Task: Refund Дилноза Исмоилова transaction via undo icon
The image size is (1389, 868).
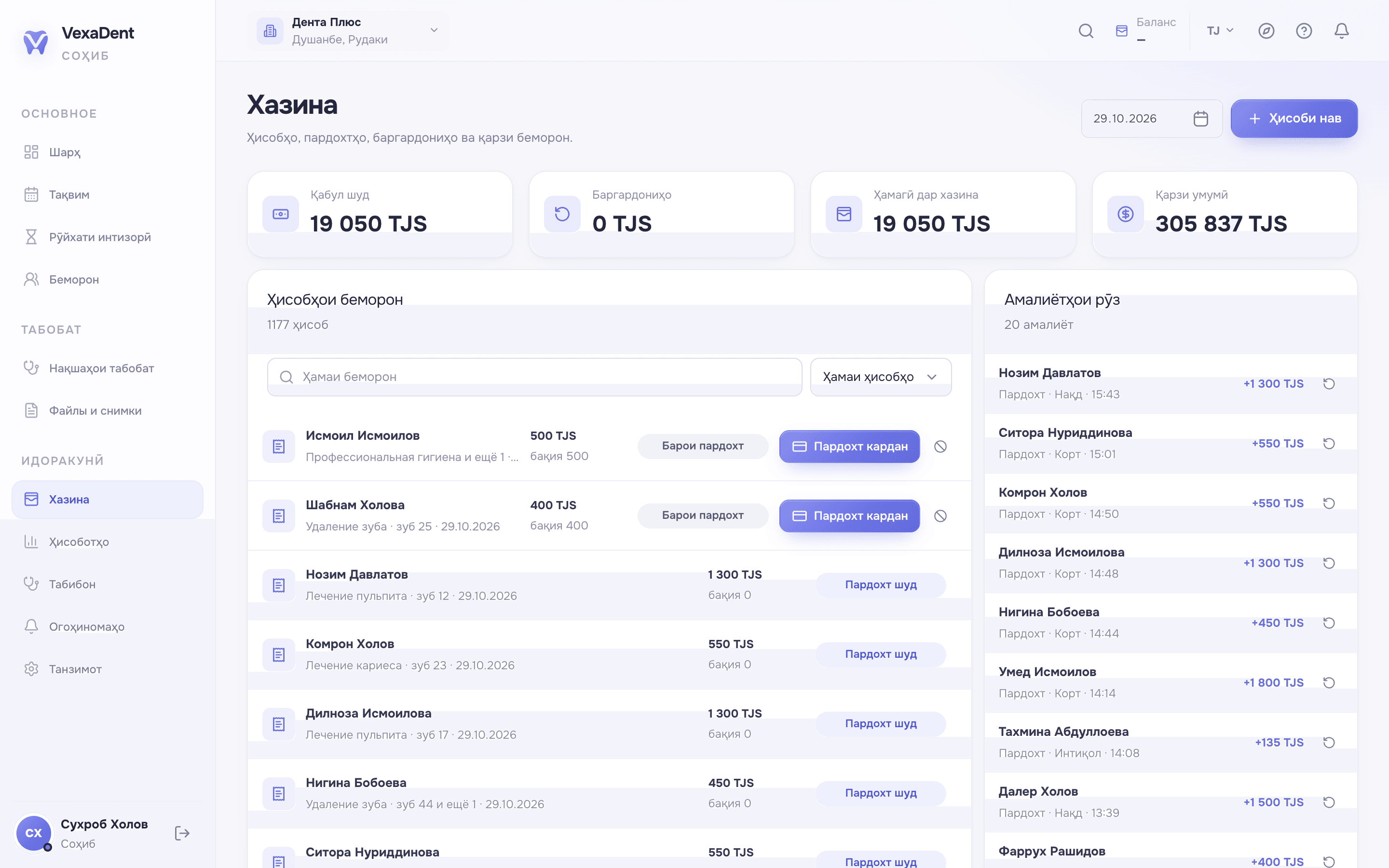Action: pos(1329,563)
